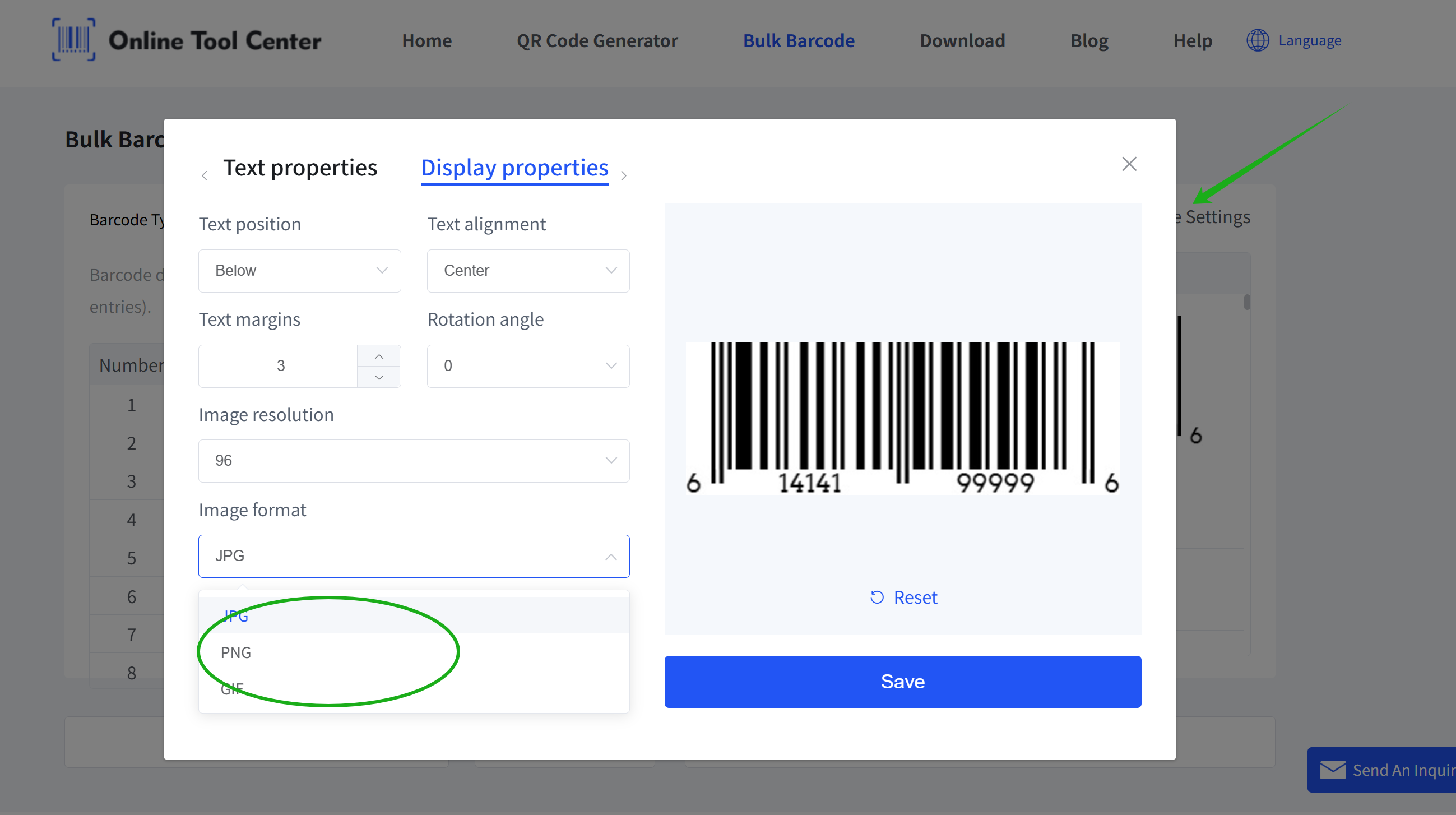This screenshot has width=1456, height=815.
Task: Click the Reset link below the preview
Action: [x=915, y=597]
